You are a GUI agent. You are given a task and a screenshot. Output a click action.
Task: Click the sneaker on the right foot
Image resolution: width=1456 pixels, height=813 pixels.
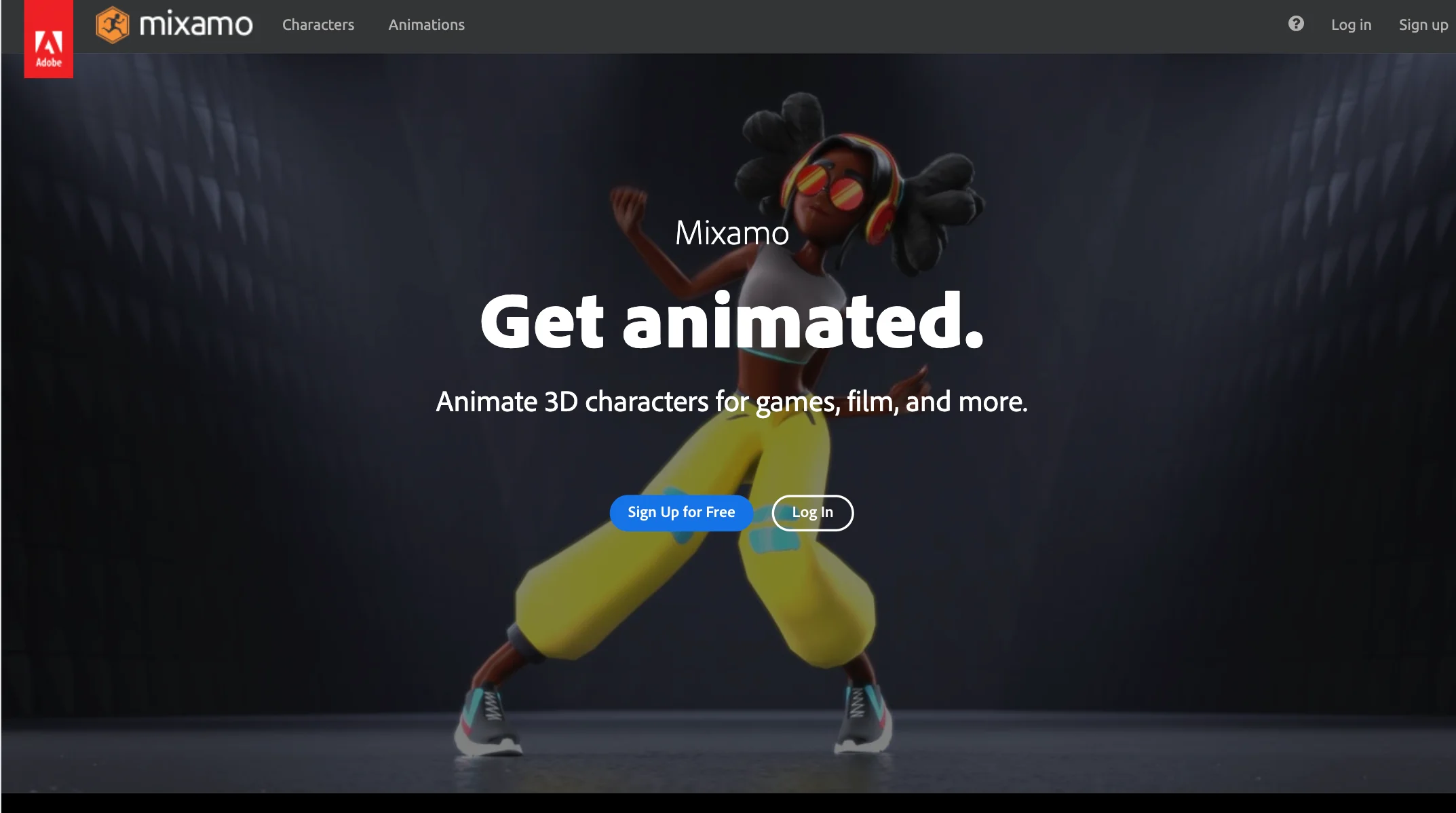863,719
